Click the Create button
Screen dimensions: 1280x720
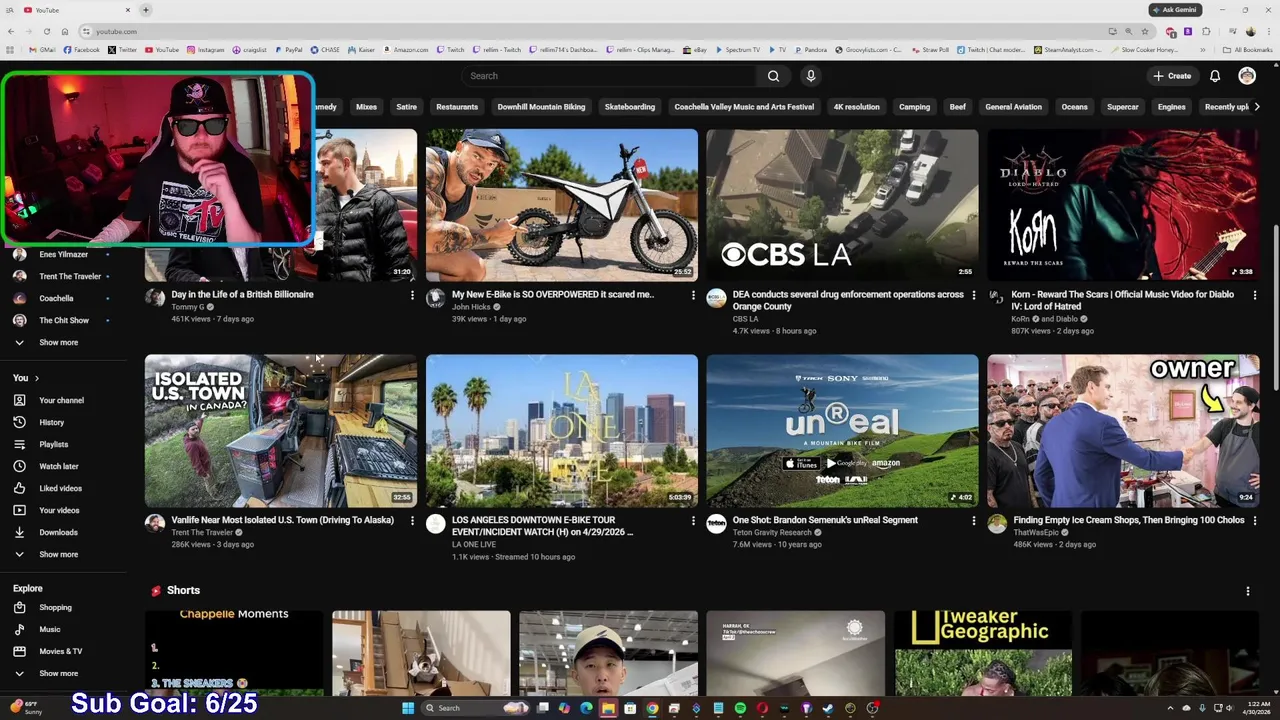tap(1172, 76)
